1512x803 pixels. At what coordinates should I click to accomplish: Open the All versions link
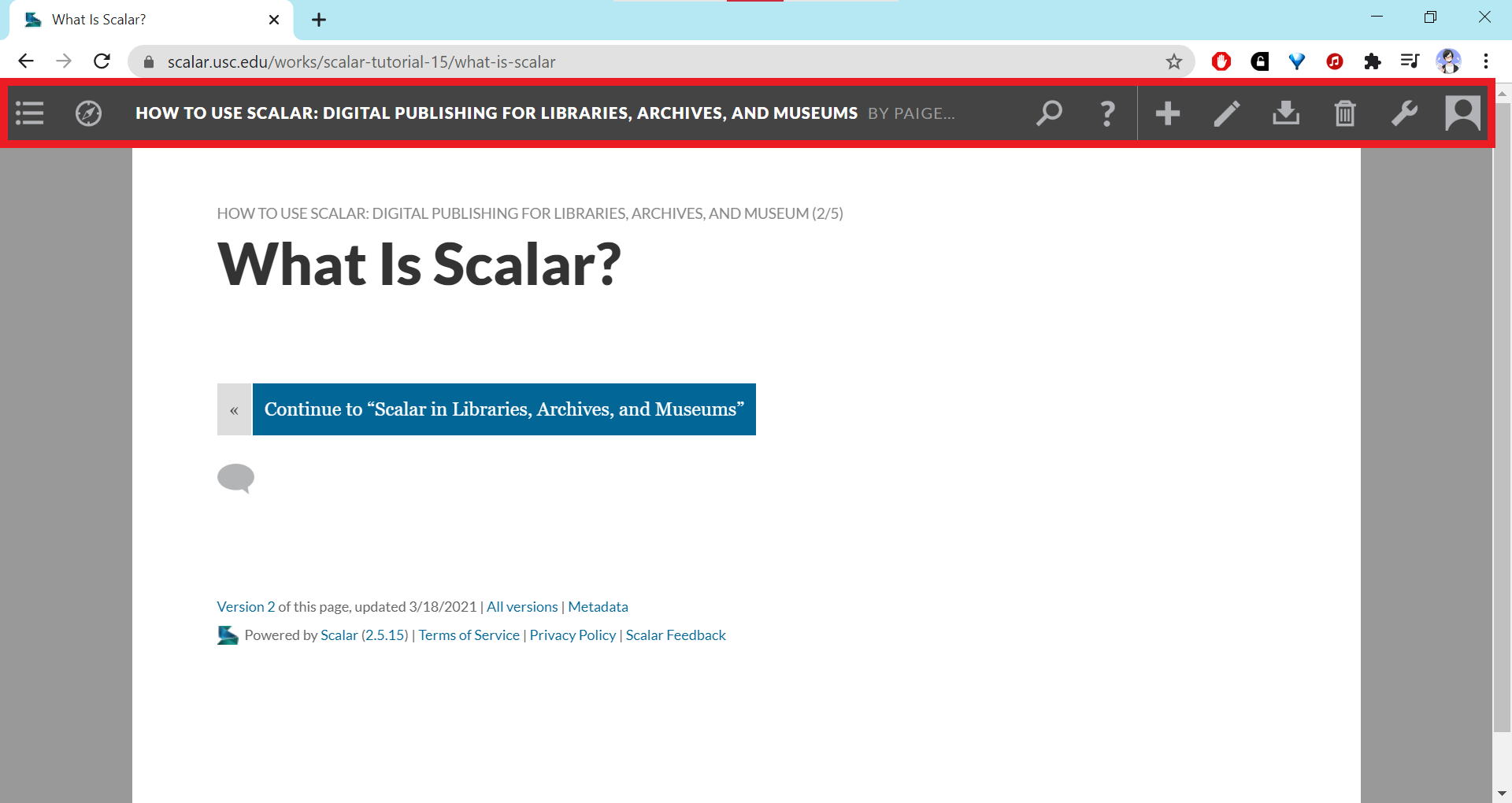pos(522,607)
